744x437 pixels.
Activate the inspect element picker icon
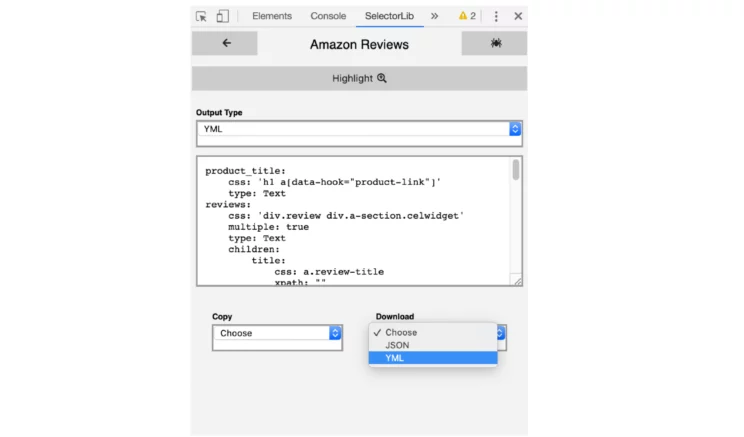pos(201,16)
